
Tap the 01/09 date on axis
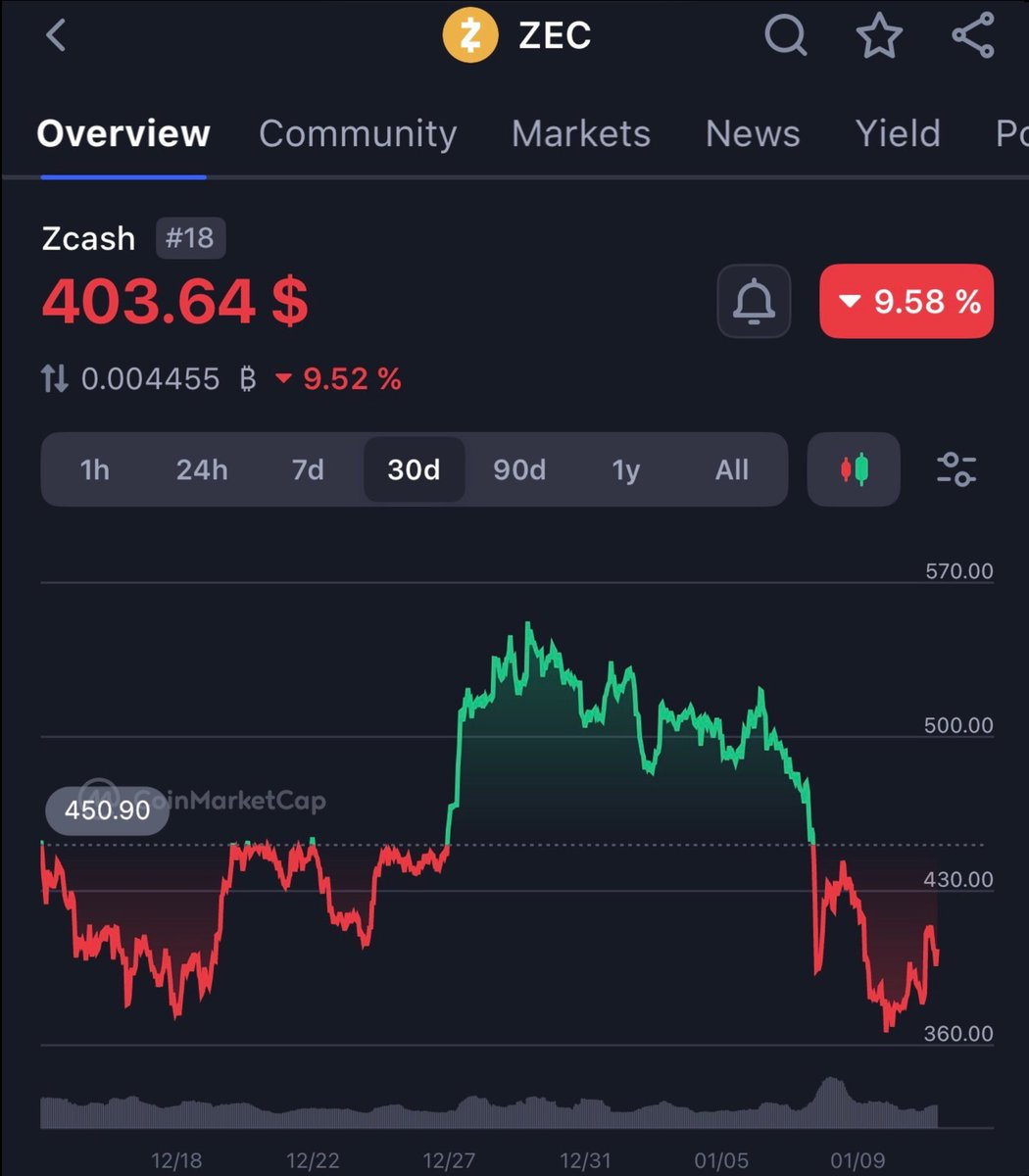[857, 1161]
